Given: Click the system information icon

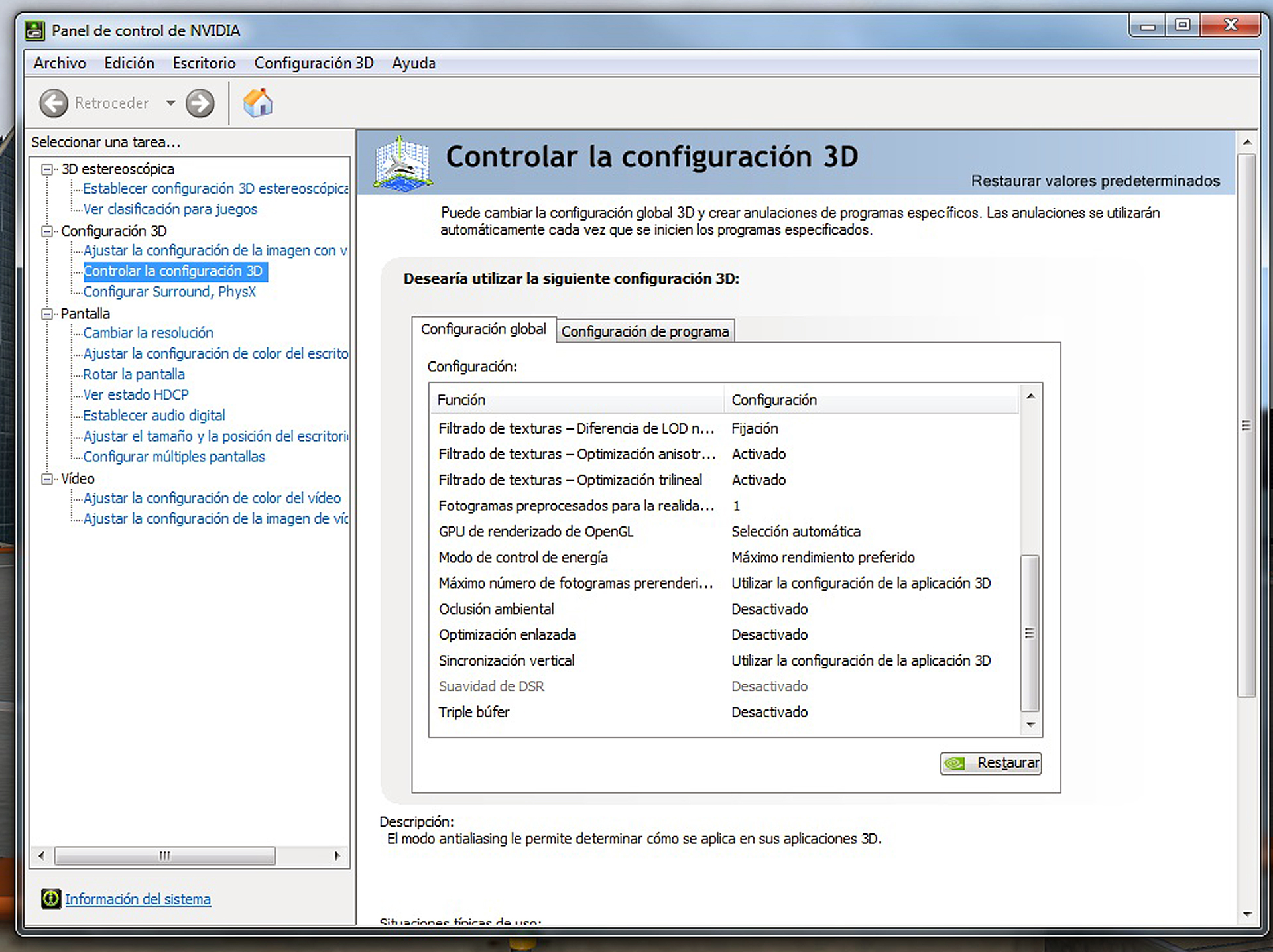Looking at the screenshot, I should coord(50,898).
